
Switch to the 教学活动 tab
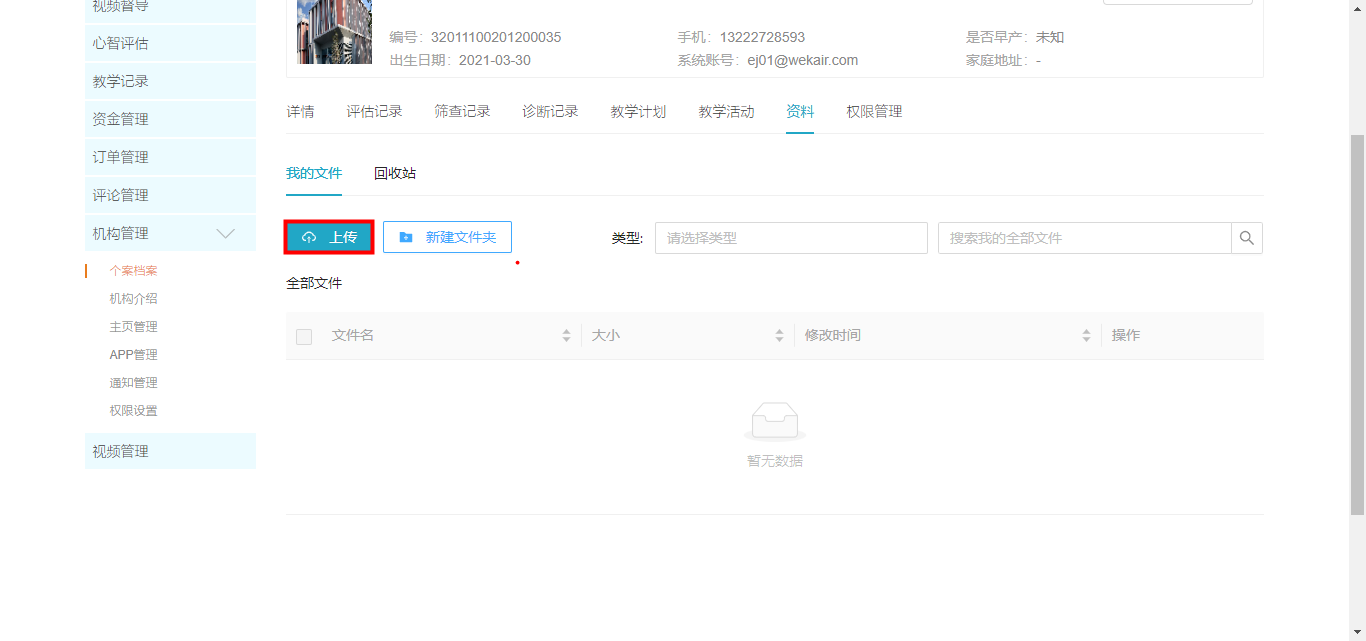coord(726,112)
